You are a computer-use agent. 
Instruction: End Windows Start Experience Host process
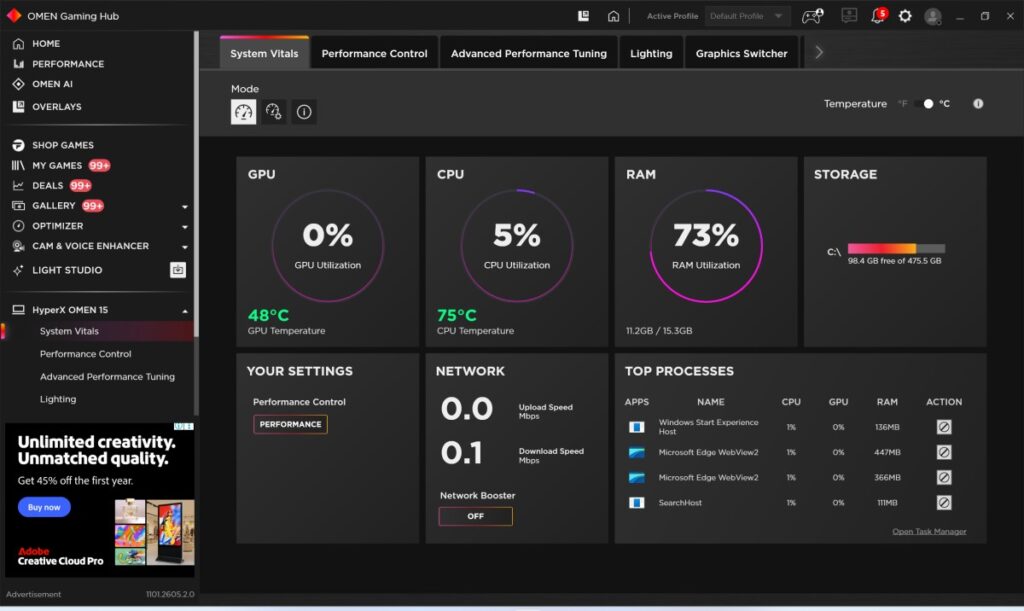pyautogui.click(x=944, y=427)
